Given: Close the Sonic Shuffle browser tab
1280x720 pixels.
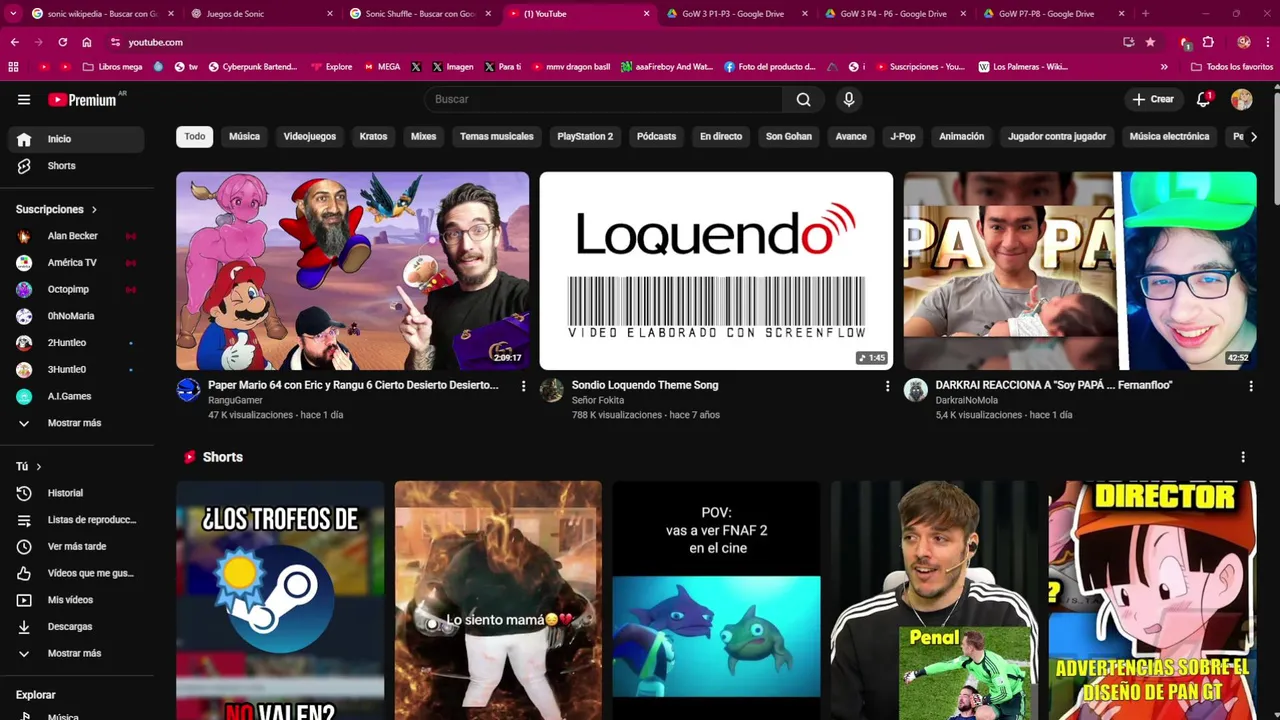Looking at the screenshot, I should click(x=488, y=14).
